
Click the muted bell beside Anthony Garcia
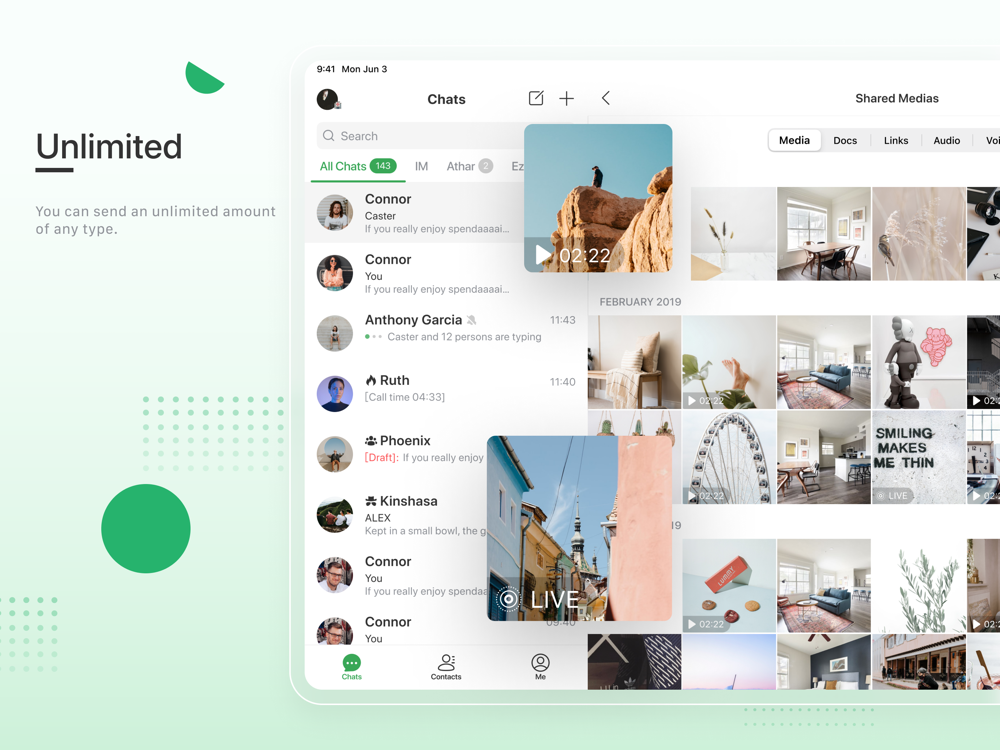pyautogui.click(x=471, y=320)
